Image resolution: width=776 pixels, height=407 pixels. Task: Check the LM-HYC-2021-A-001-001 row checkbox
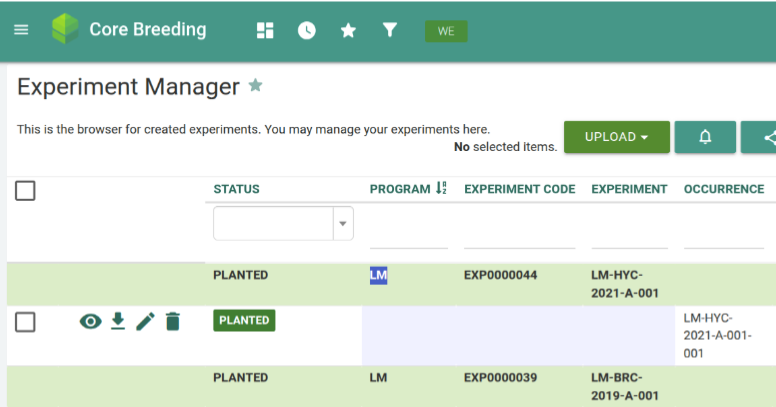[x=26, y=321]
